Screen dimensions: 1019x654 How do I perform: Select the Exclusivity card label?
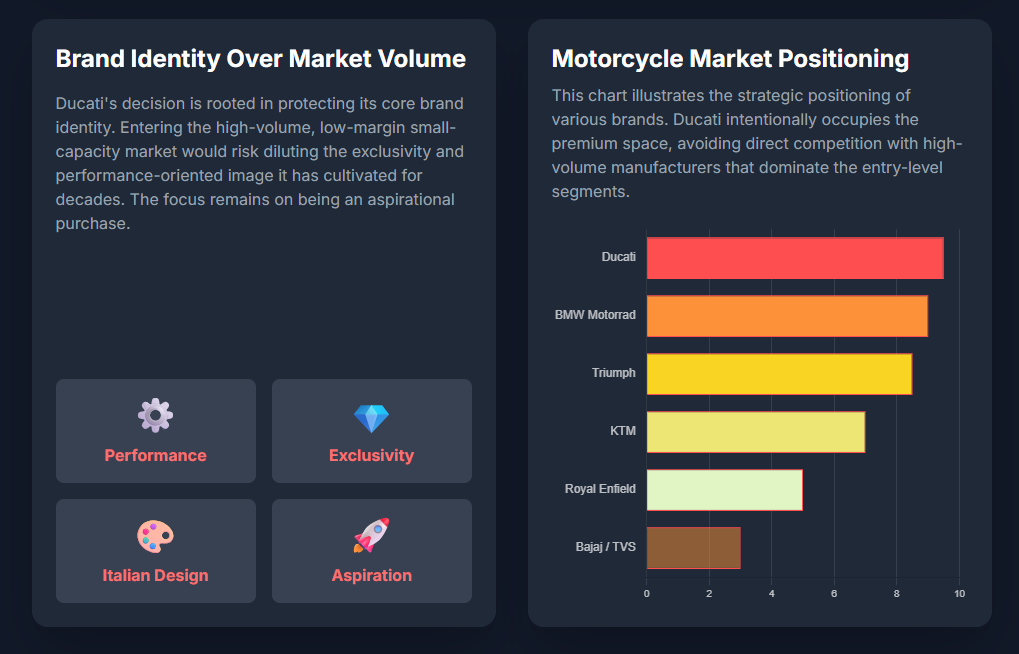pyautogui.click(x=371, y=456)
